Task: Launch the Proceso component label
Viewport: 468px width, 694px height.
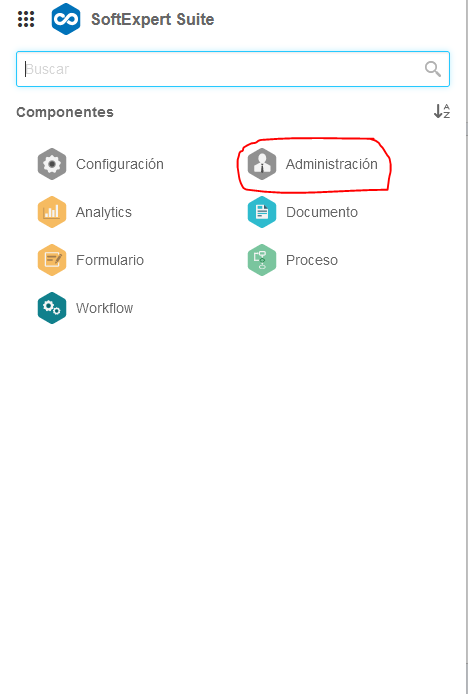Action: point(312,260)
